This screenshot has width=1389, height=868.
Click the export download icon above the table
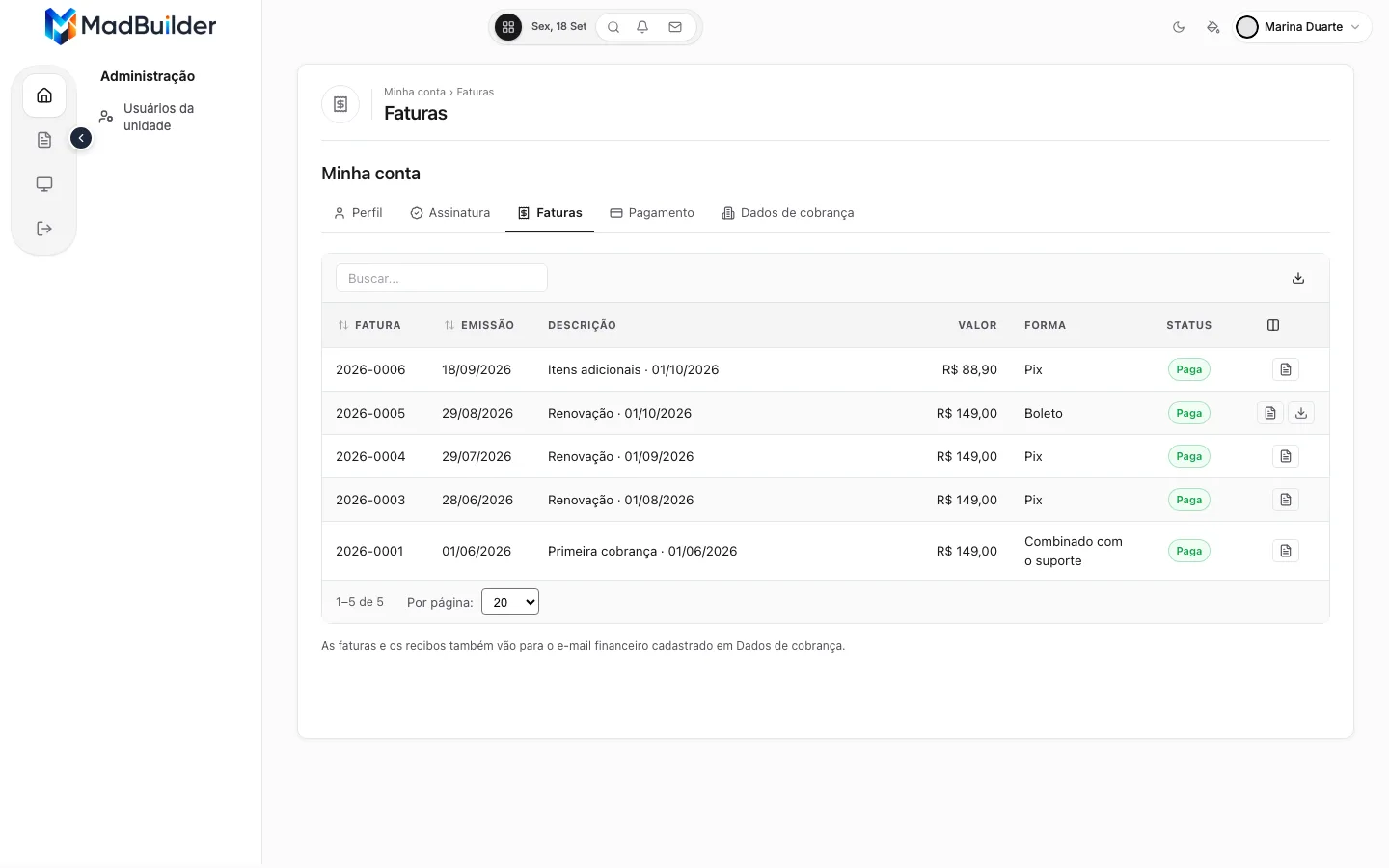1298,278
